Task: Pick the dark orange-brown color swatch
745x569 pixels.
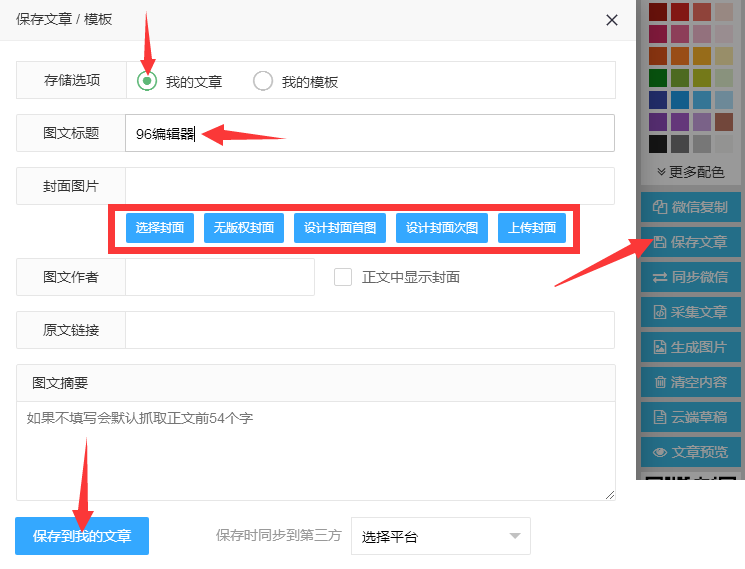Action: (x=658, y=56)
